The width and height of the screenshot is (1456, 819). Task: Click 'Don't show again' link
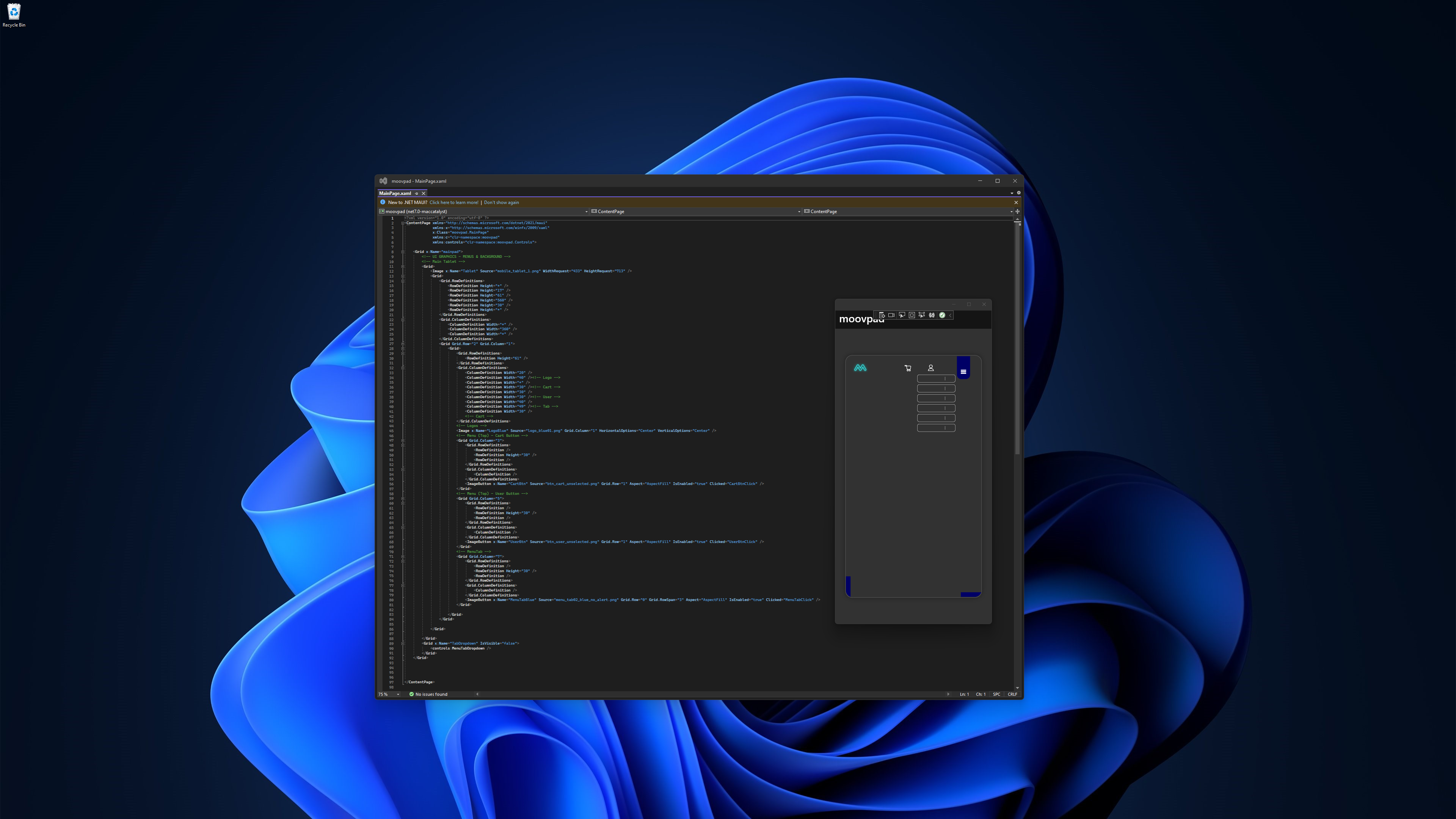(501, 202)
